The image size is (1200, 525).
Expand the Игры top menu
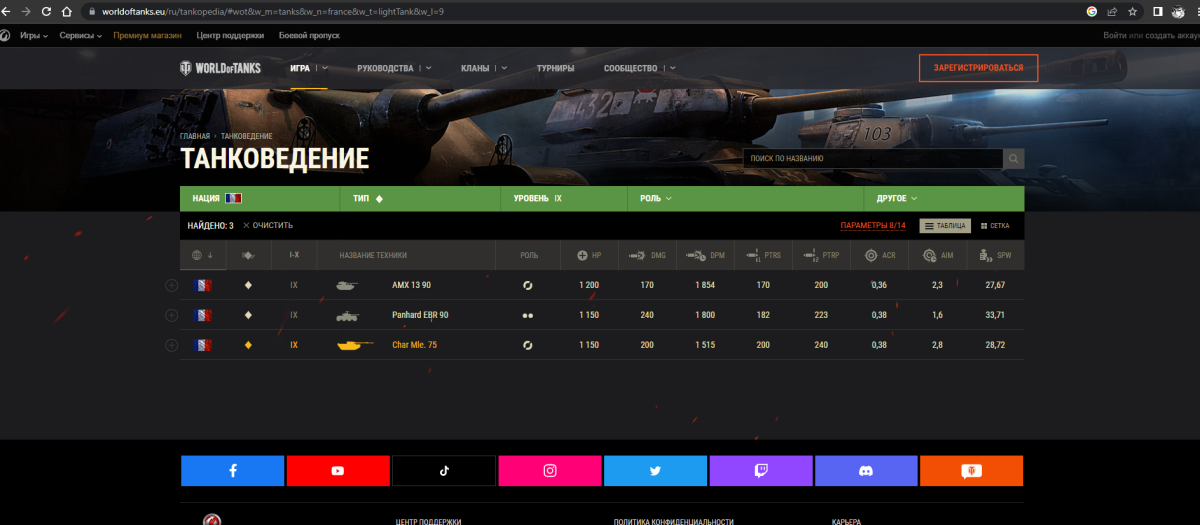[33, 35]
